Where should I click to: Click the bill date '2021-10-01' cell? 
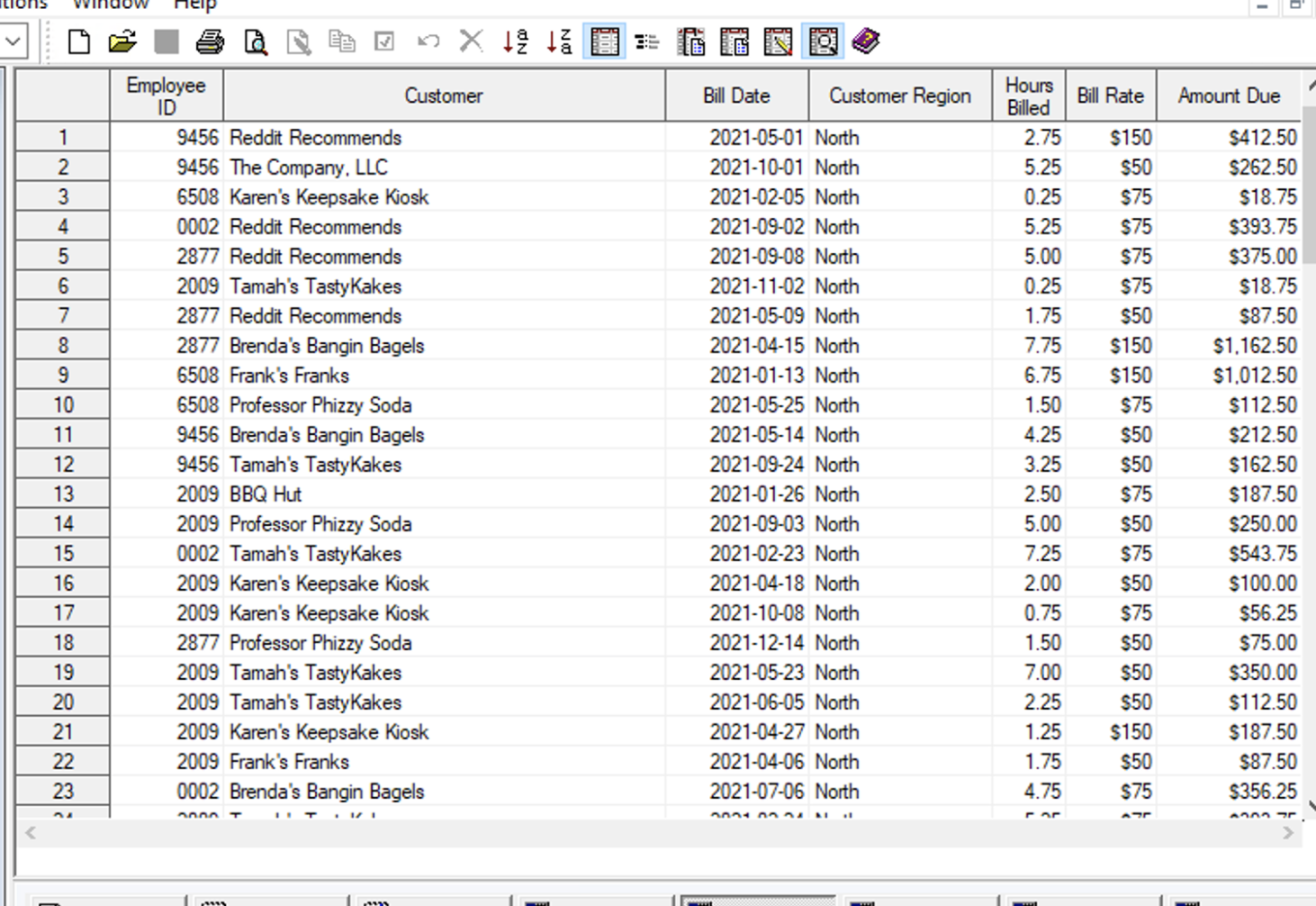[x=737, y=168]
